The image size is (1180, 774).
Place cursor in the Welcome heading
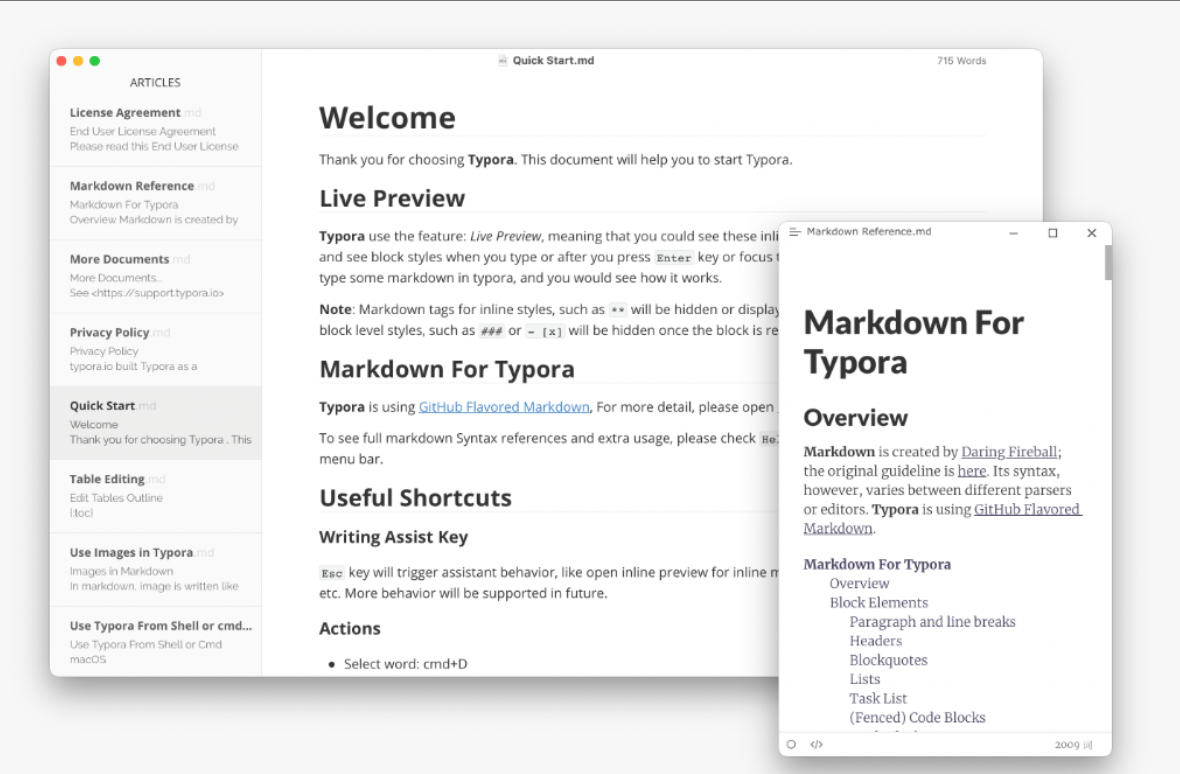click(387, 118)
